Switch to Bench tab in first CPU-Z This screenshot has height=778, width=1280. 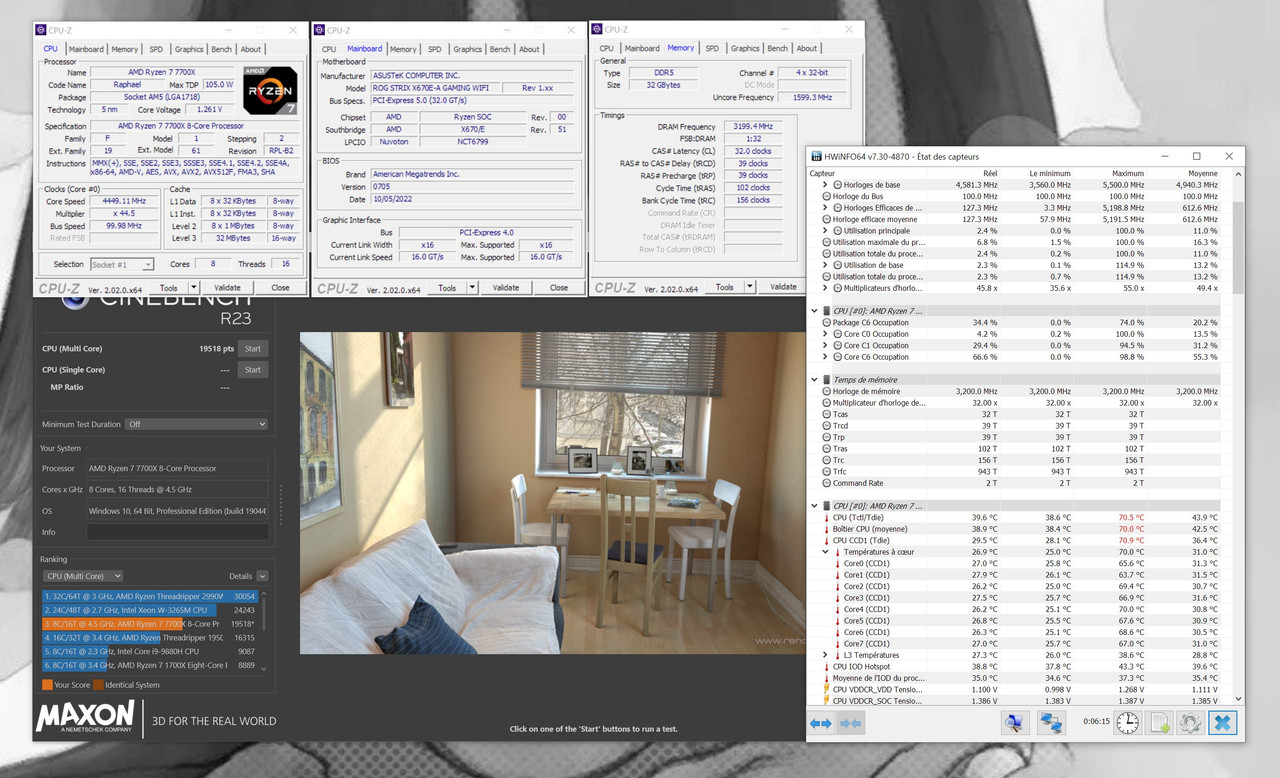(x=221, y=49)
